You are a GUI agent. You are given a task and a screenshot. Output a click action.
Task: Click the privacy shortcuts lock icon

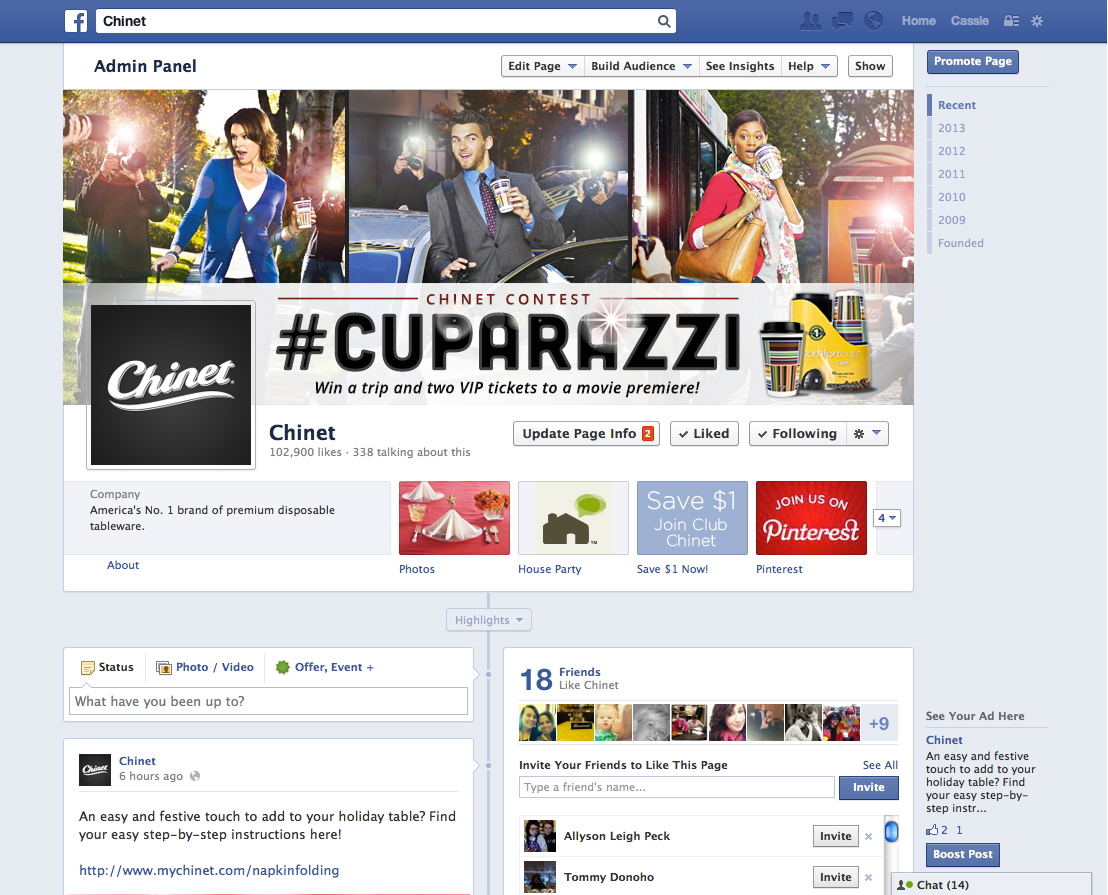[1011, 21]
